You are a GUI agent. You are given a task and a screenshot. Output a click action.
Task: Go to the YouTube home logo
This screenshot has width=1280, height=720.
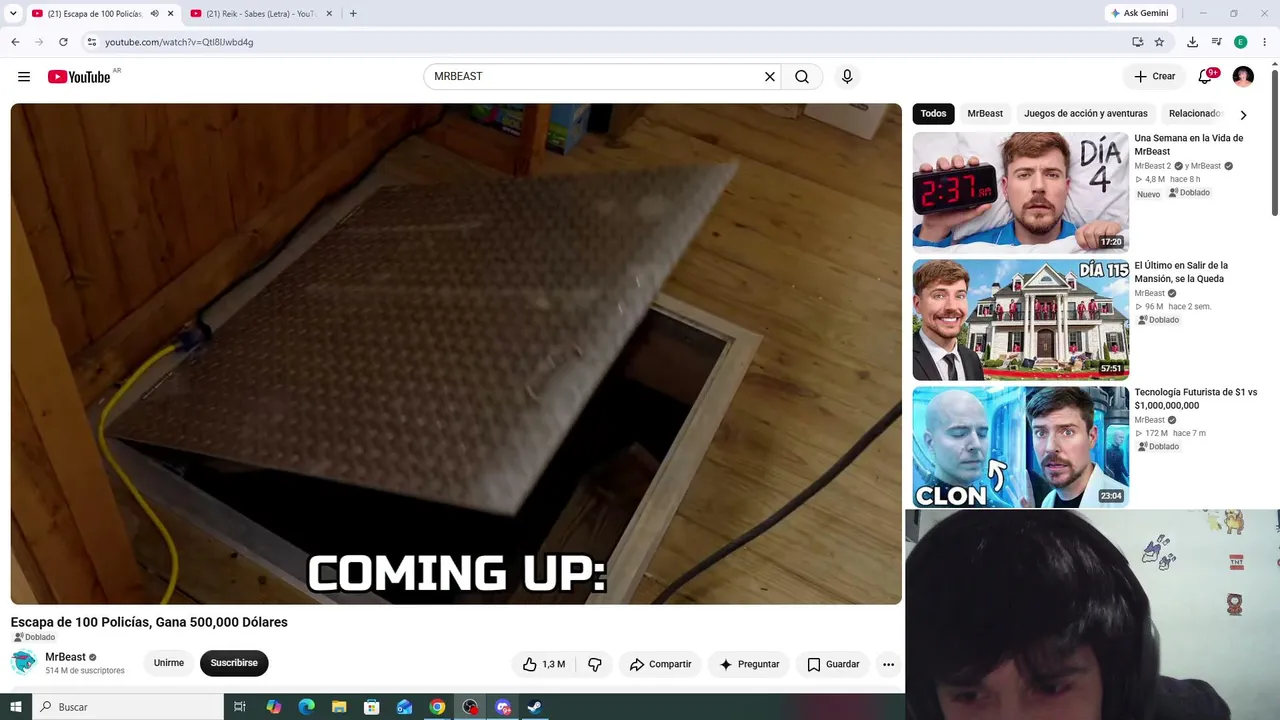point(79,77)
